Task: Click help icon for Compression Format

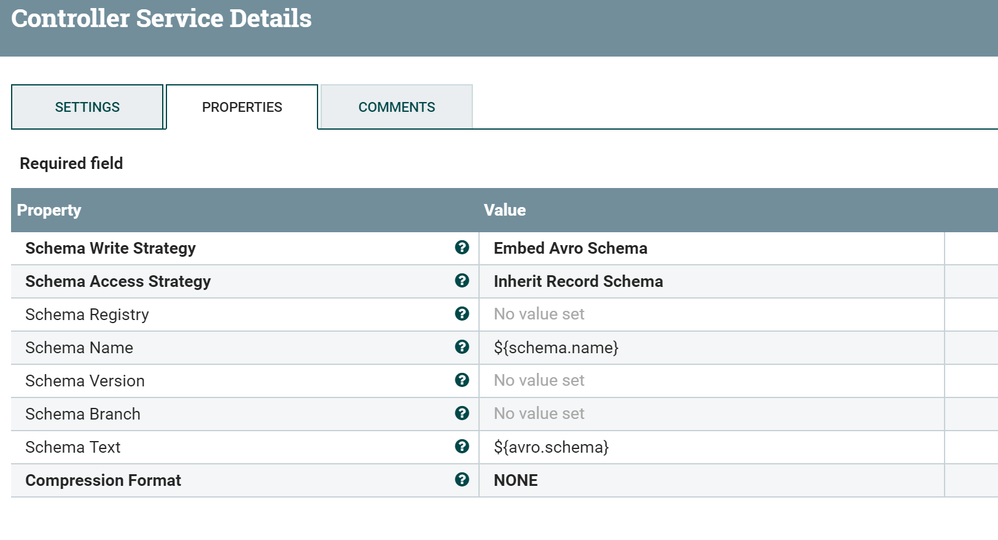Action: 462,479
